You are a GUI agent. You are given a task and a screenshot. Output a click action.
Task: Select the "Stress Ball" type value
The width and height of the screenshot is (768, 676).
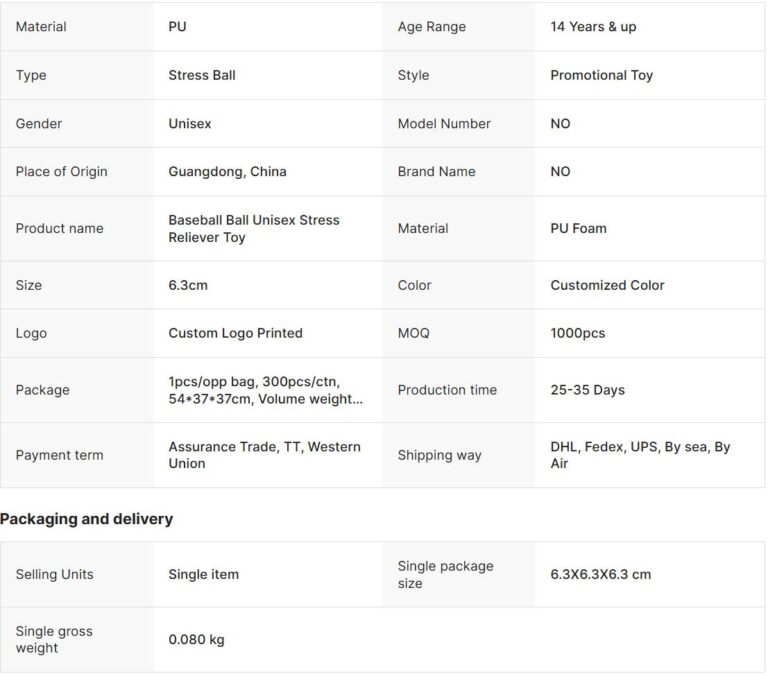(x=202, y=75)
